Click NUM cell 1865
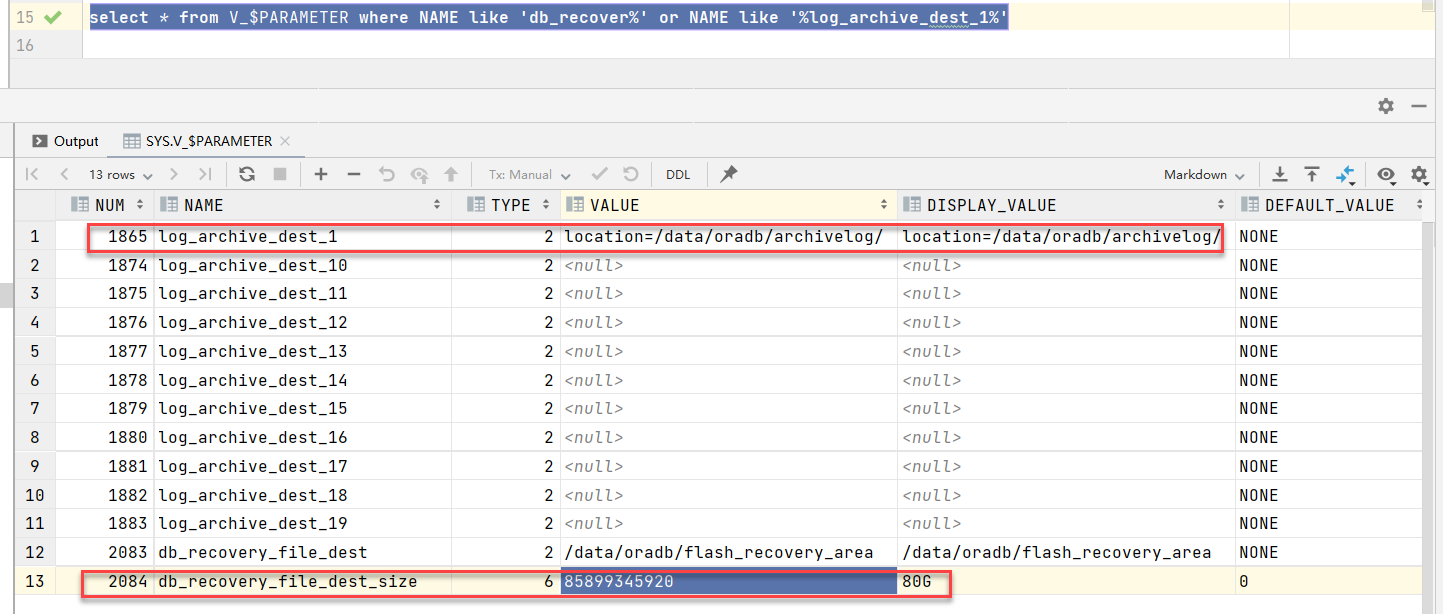This screenshot has width=1443, height=614. click(x=103, y=237)
